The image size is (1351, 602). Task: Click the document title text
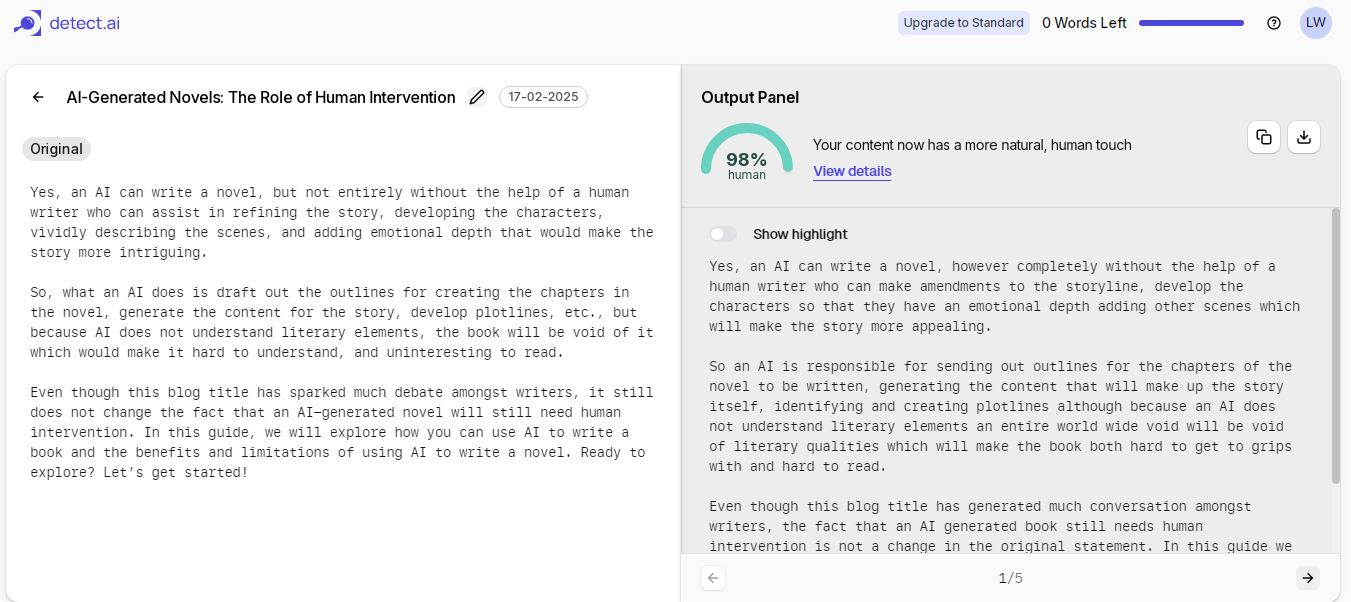261,97
